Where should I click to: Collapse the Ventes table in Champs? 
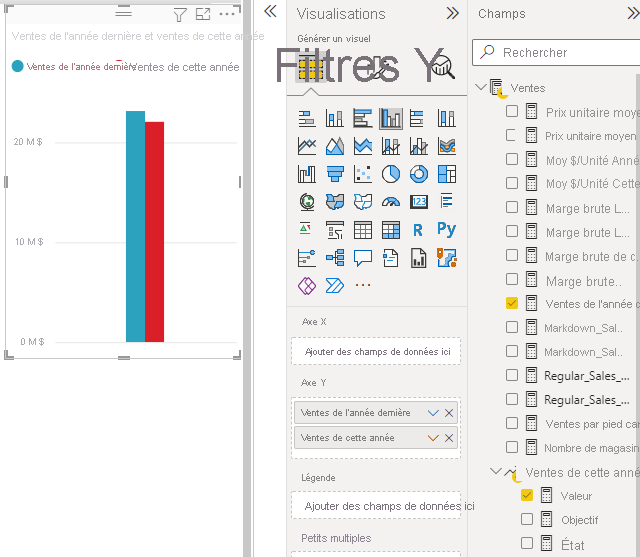point(481,87)
